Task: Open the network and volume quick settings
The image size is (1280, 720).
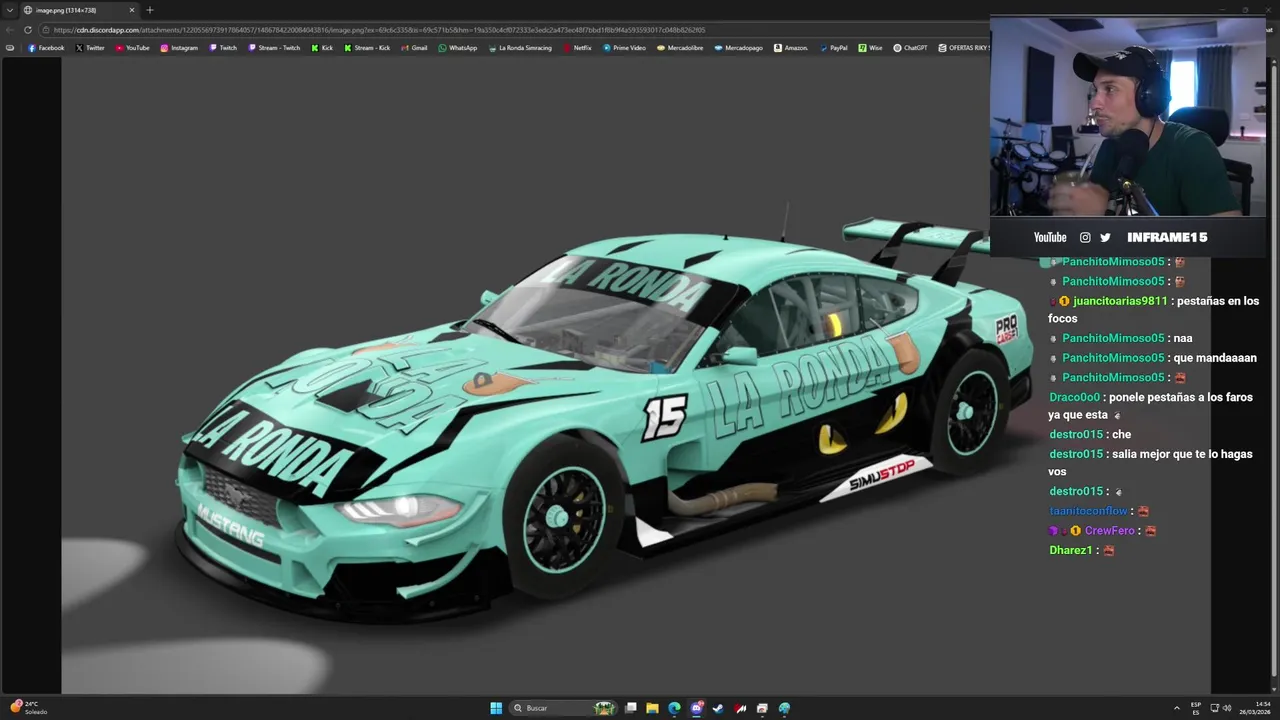Action: (x=1219, y=708)
